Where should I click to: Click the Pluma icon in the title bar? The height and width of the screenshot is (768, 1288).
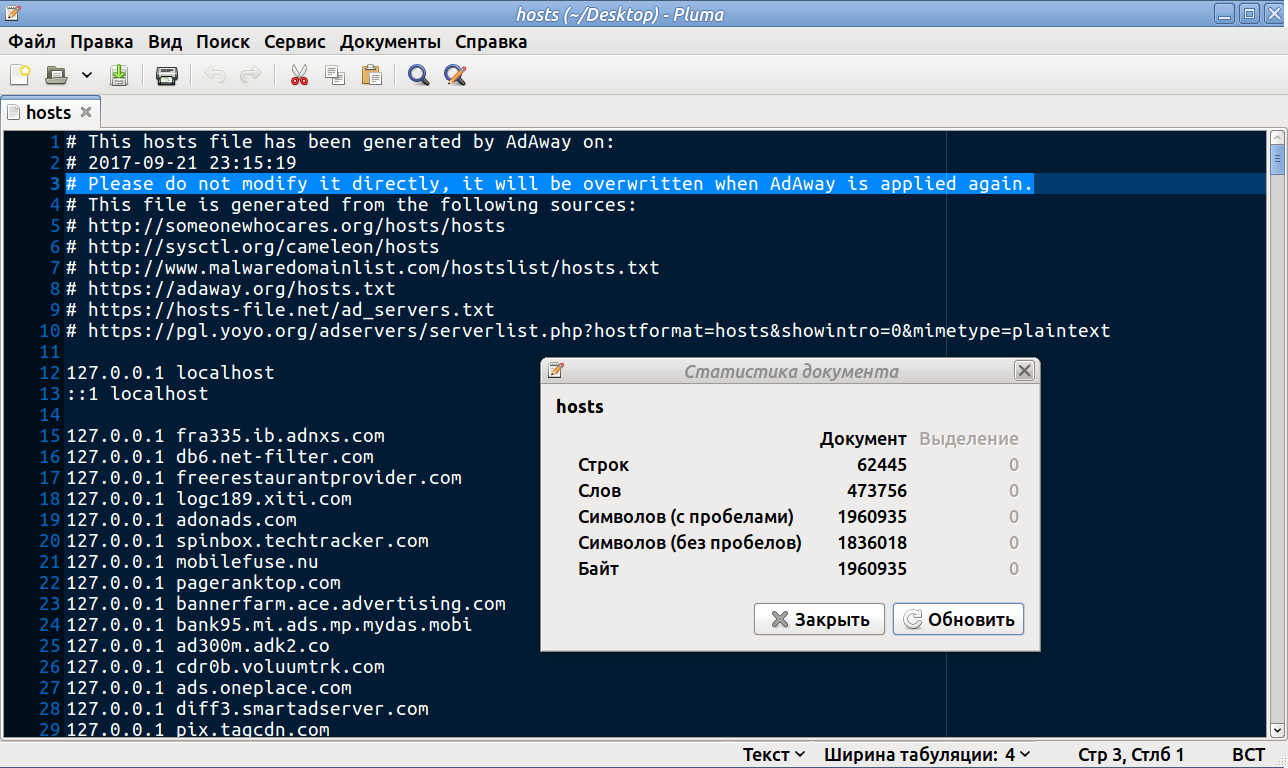[x=14, y=14]
